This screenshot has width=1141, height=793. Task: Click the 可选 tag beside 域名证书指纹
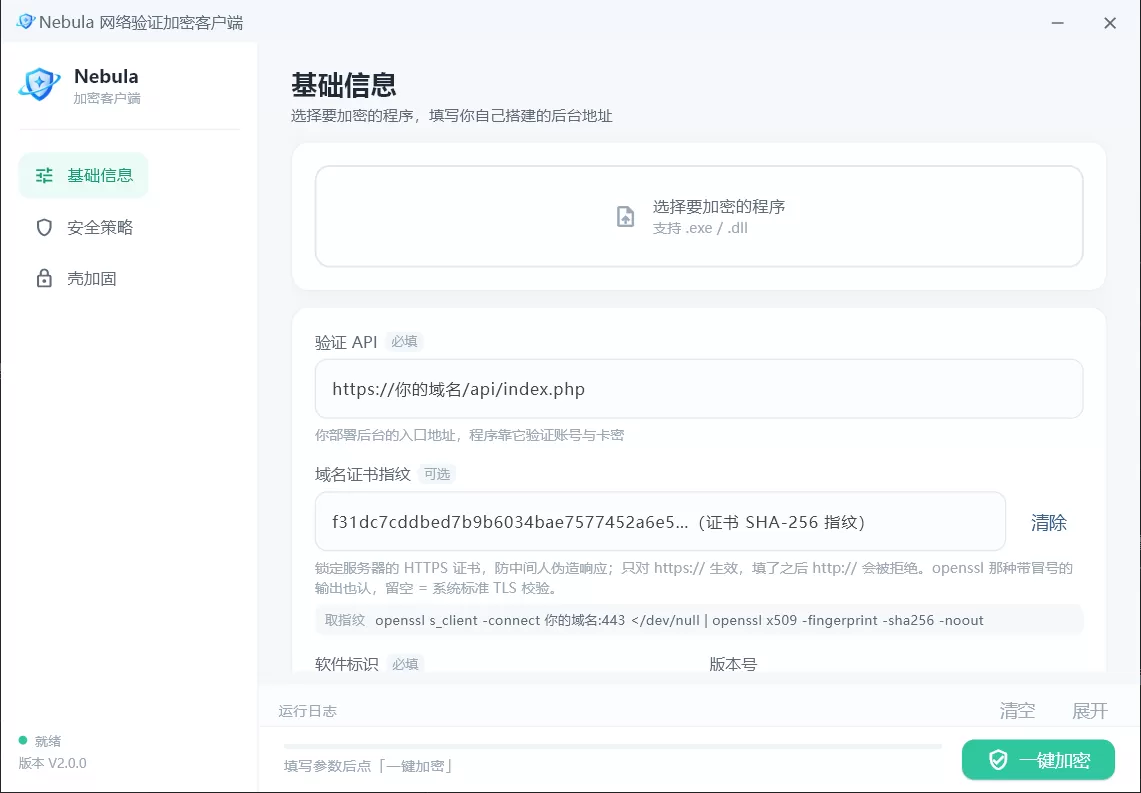coord(437,474)
